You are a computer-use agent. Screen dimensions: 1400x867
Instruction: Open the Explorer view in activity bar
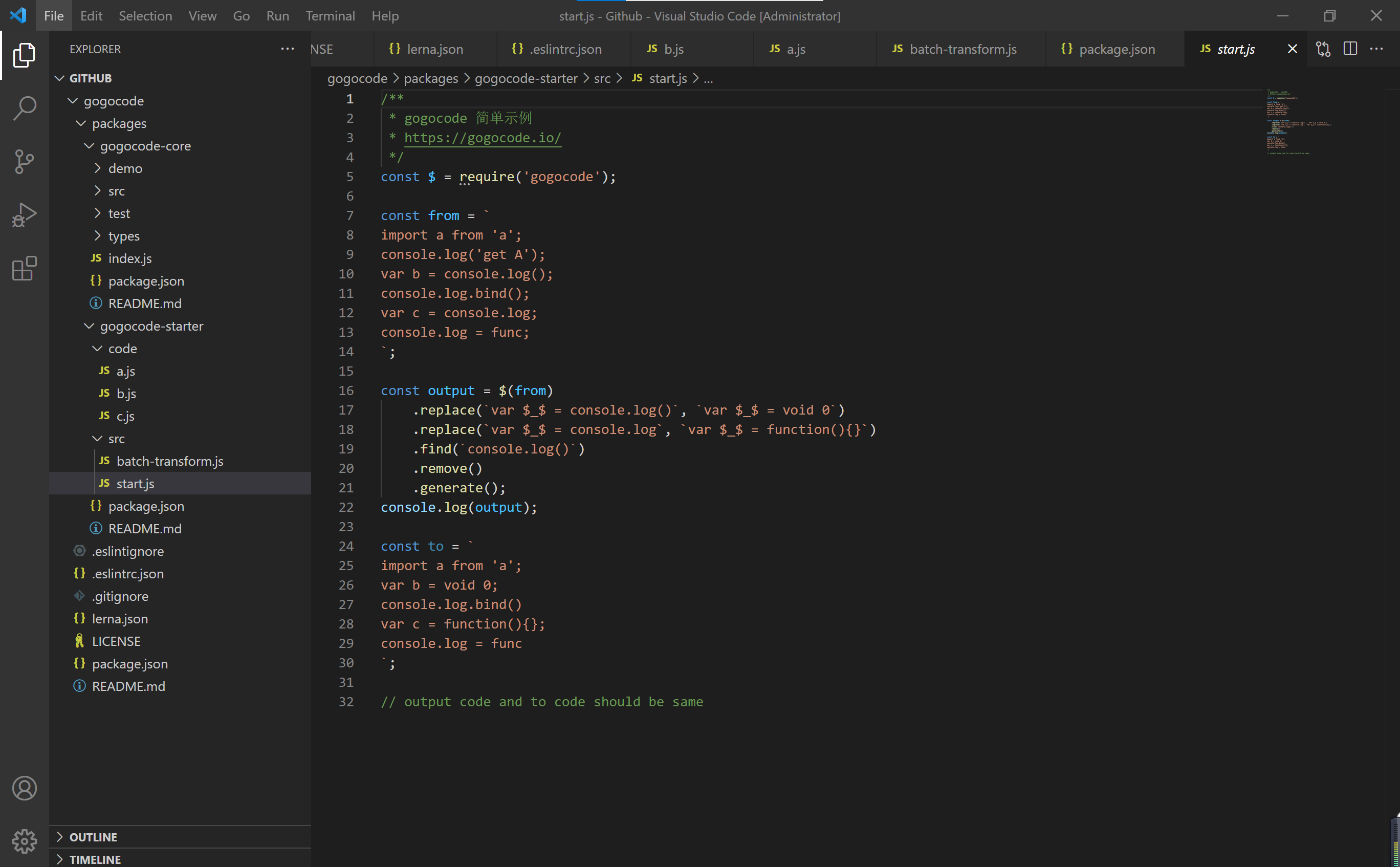[24, 55]
